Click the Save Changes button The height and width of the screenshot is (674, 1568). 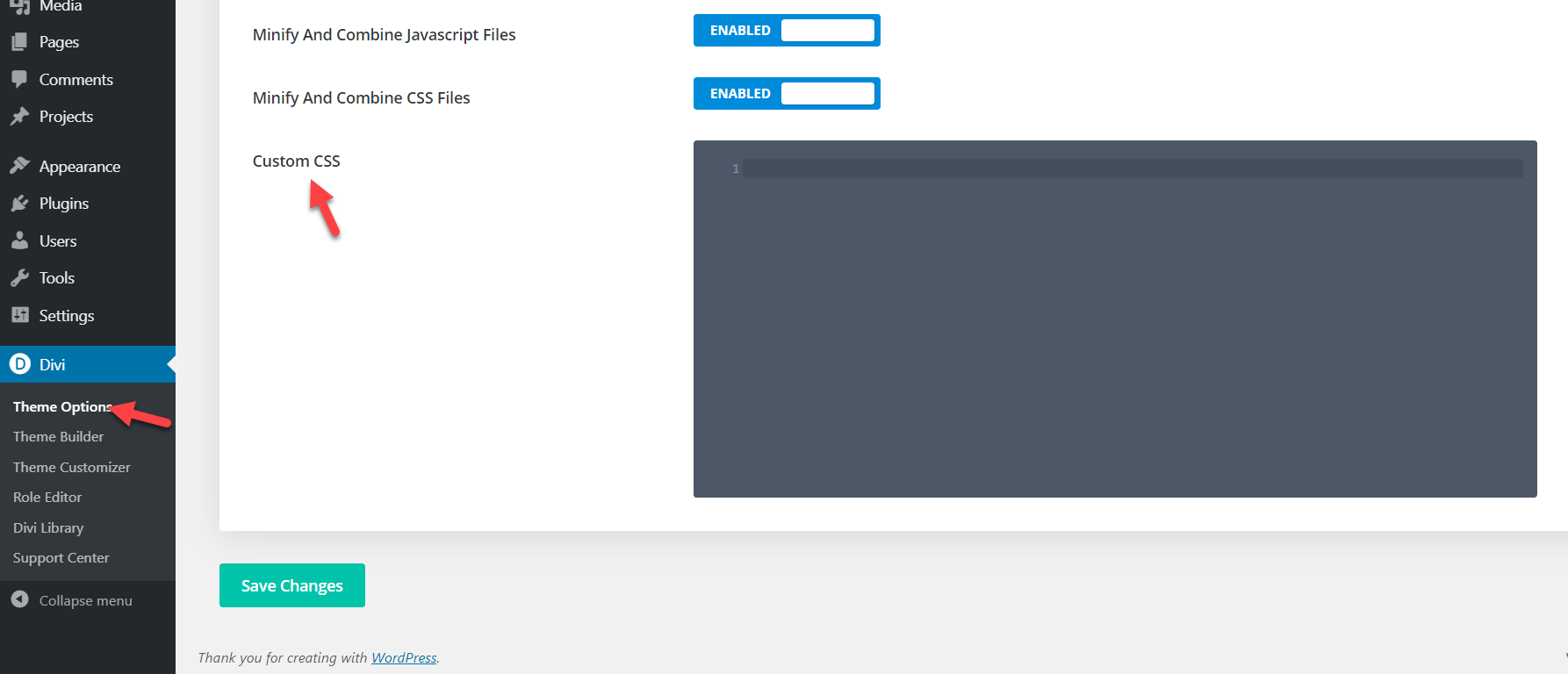tap(292, 585)
